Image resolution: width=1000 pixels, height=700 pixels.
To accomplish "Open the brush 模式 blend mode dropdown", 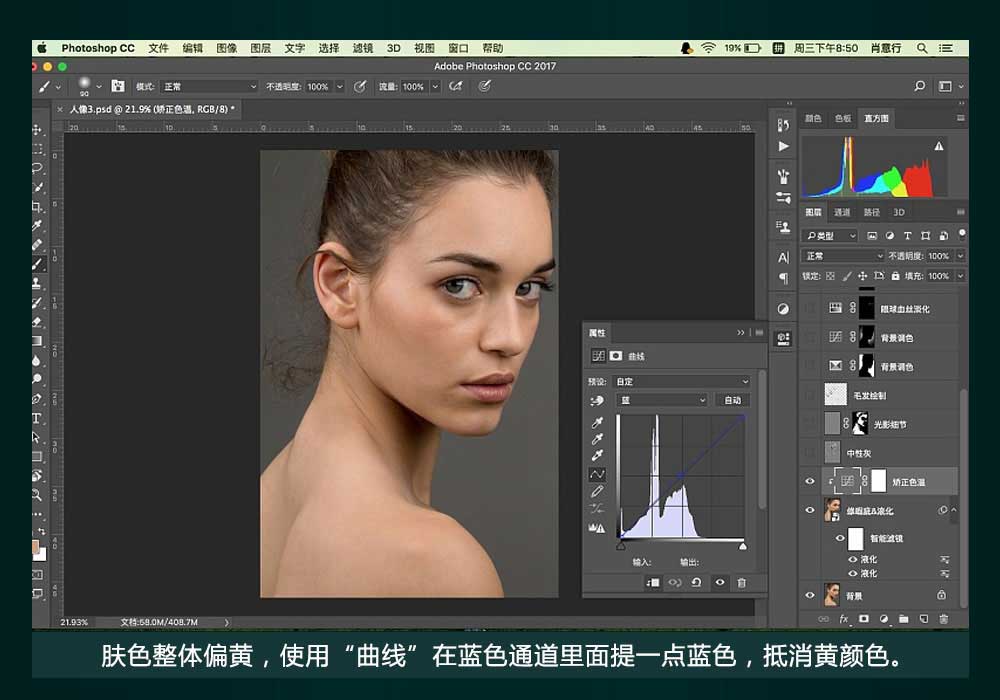I will [x=209, y=87].
